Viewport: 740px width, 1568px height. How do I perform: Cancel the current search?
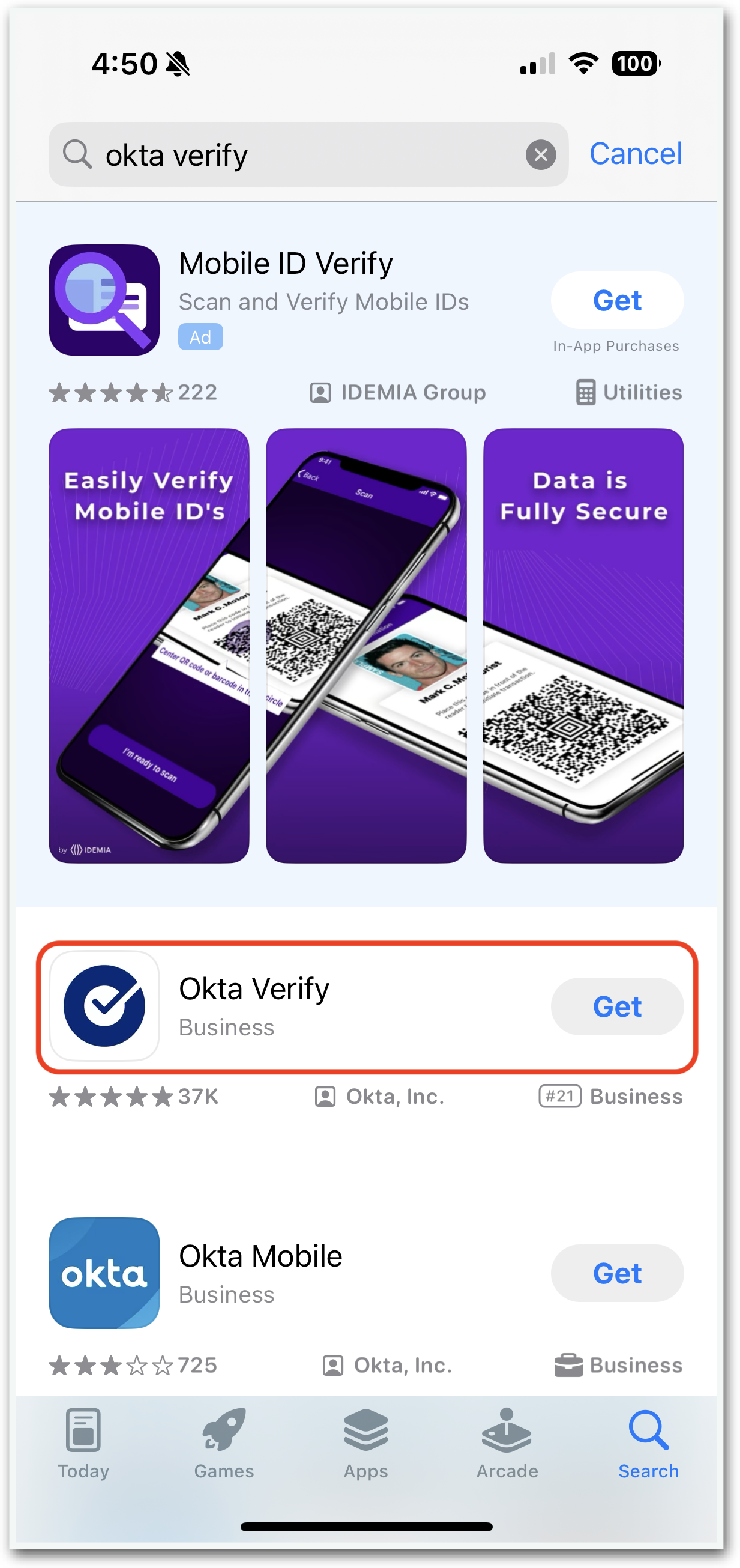pyautogui.click(x=636, y=153)
